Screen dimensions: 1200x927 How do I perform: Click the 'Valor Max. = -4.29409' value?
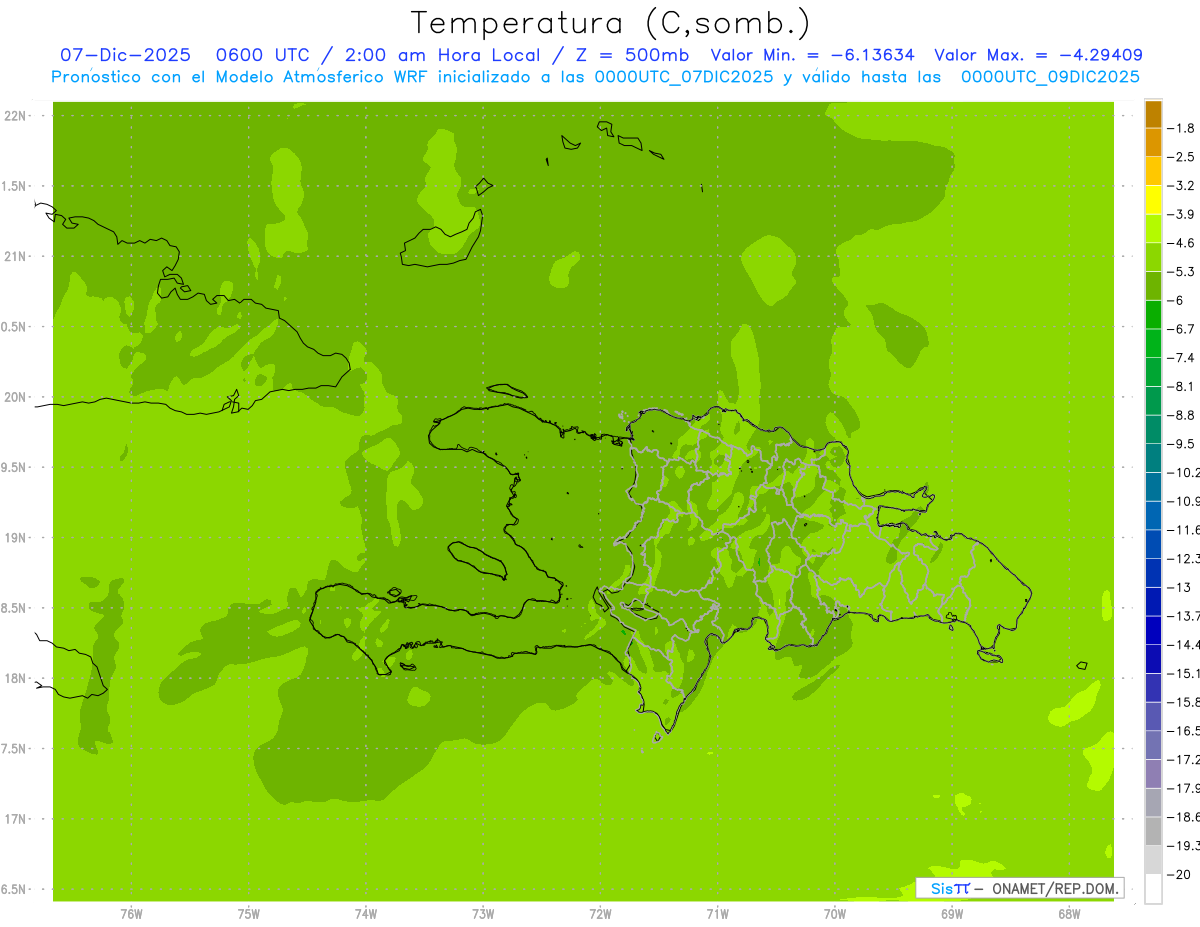pyautogui.click(x=1038, y=55)
